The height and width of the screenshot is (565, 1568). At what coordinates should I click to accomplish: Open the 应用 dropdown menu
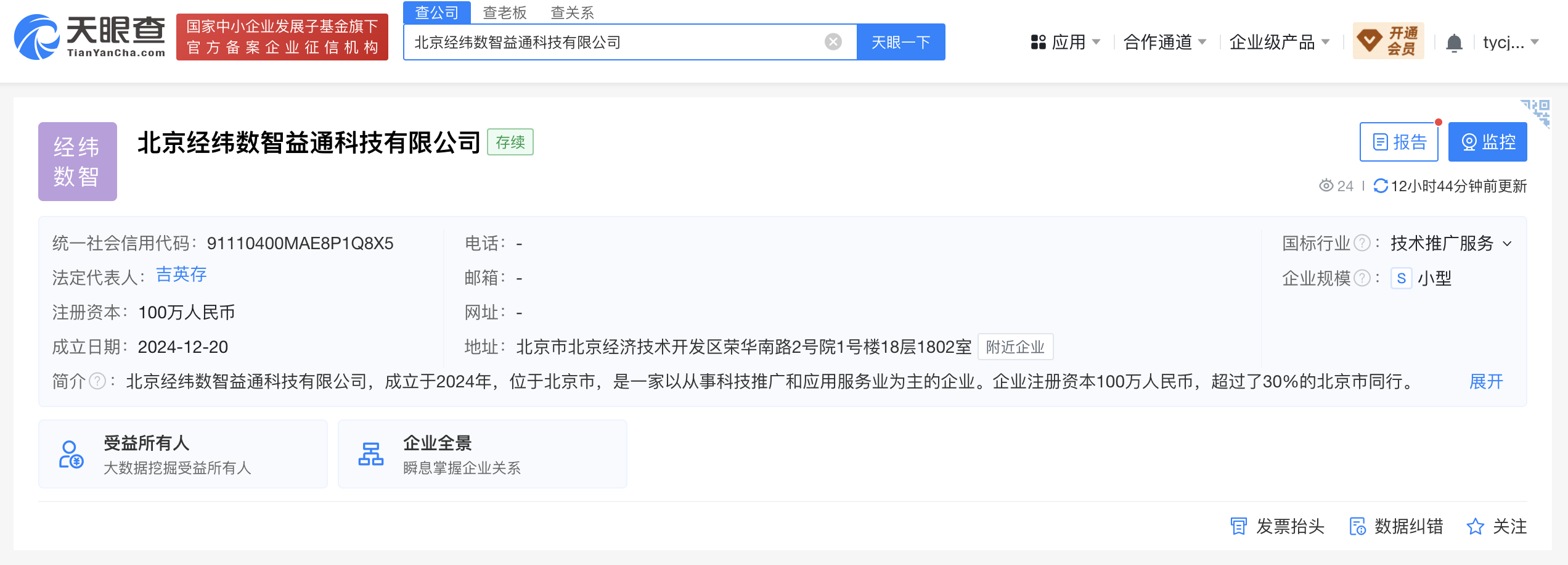click(1065, 42)
